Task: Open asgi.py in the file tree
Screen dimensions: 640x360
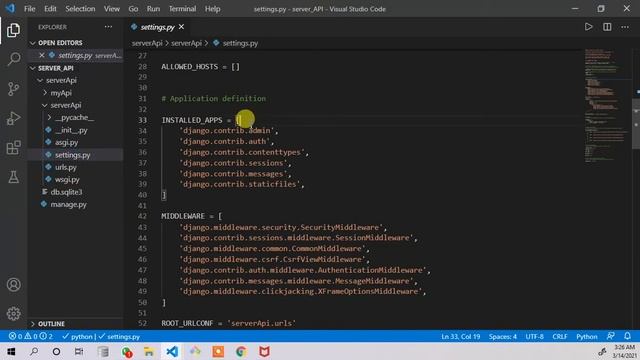Action: (x=67, y=142)
